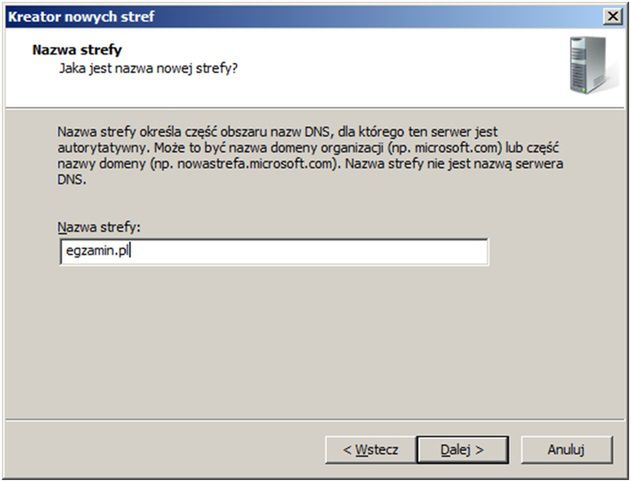Viewport: 631px width, 482px height.
Task: Click the ">" arrow on the Dalej button
Action: pos(478,450)
